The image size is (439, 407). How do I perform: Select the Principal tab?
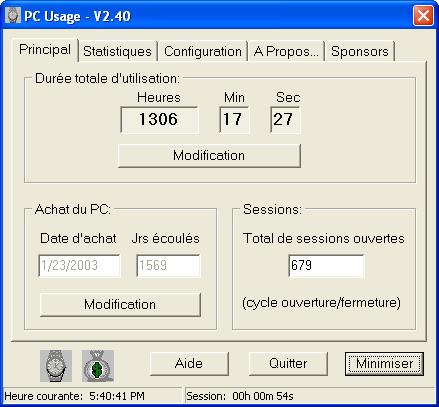45,50
